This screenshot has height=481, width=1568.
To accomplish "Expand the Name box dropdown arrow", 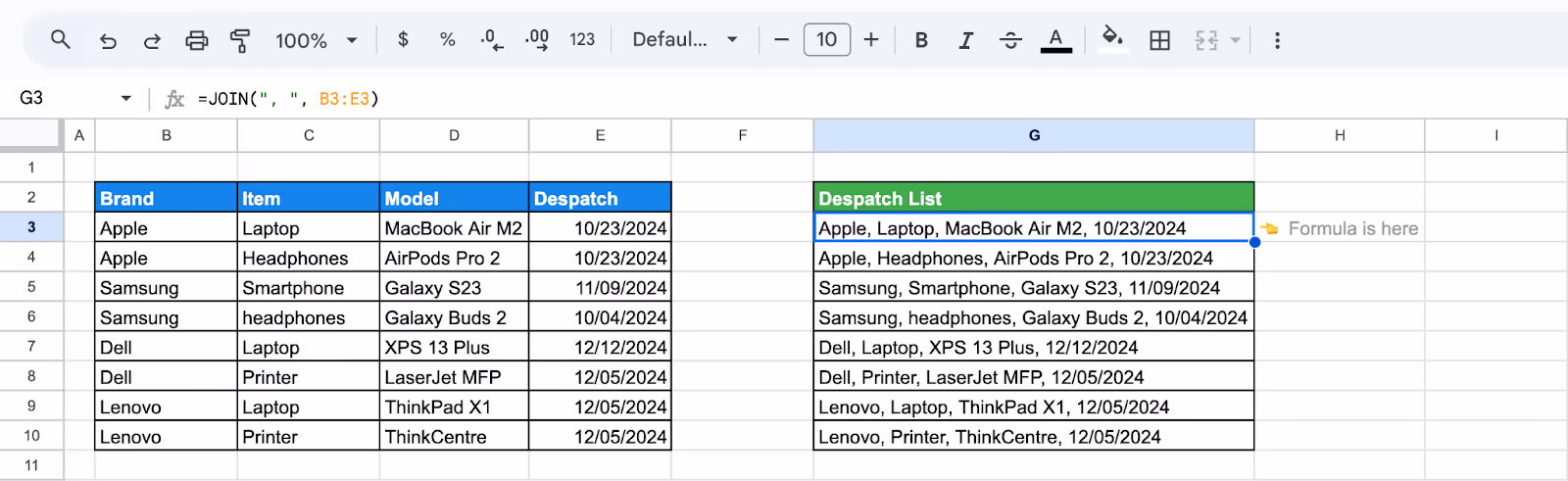I will 126,98.
